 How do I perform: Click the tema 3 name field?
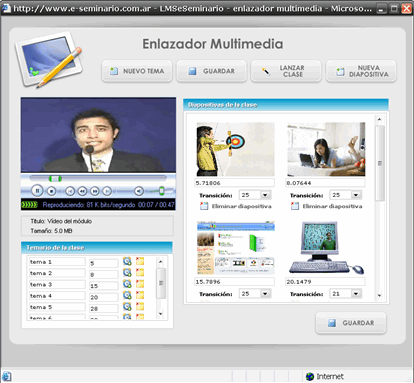[57, 285]
